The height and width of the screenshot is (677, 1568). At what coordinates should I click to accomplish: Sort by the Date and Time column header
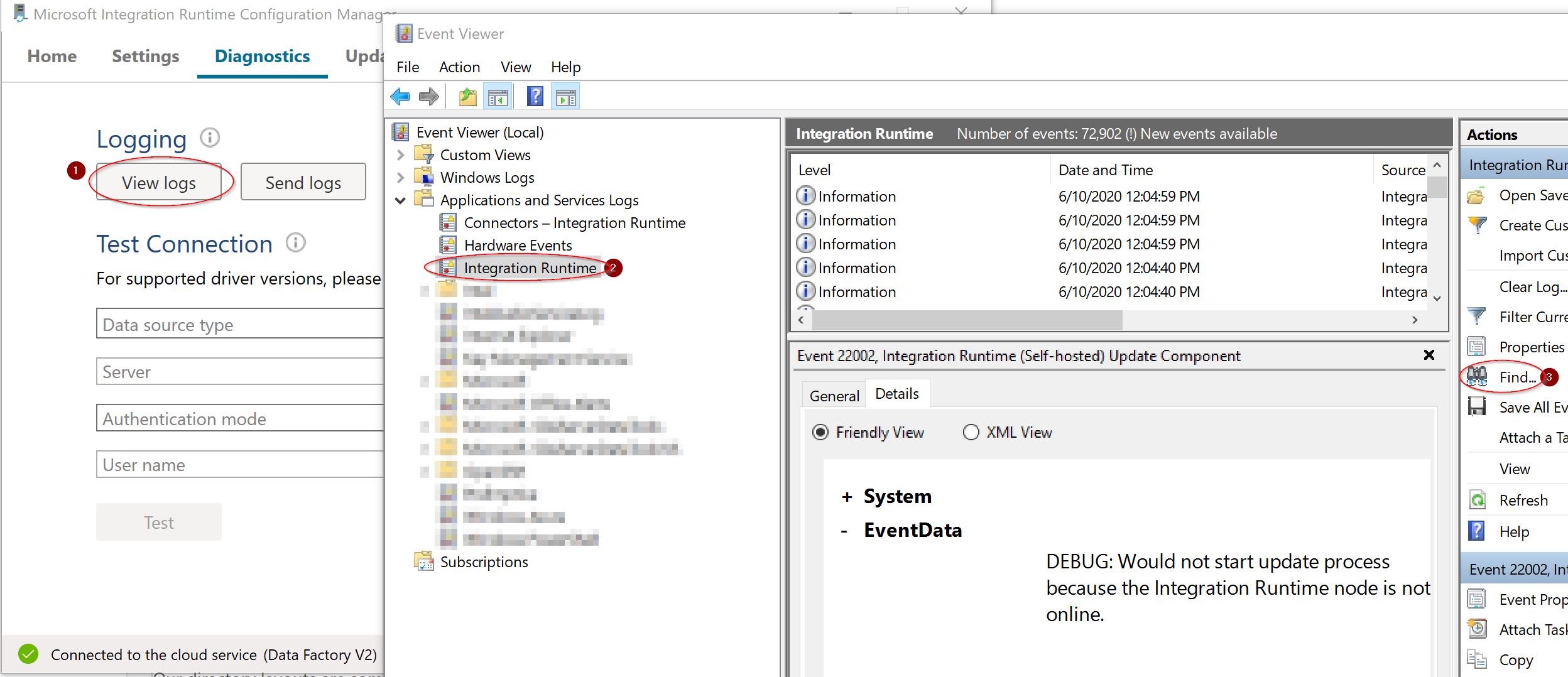coord(1105,170)
